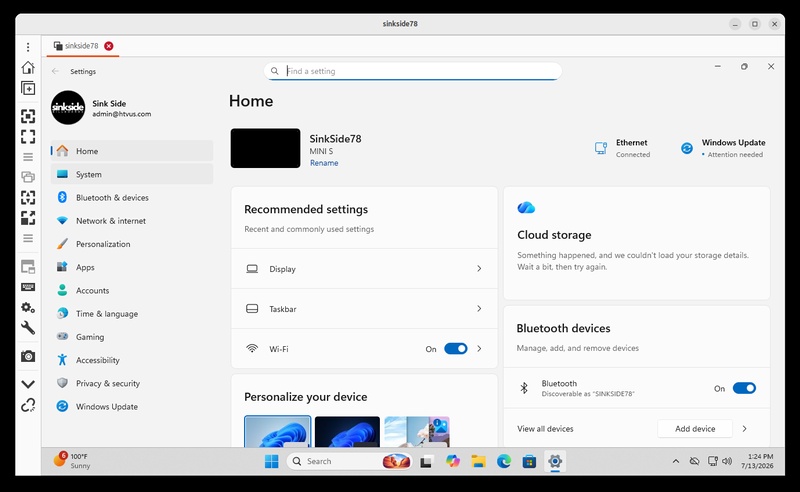Click the Sink Side account profile
The height and width of the screenshot is (492, 800).
click(x=102, y=108)
